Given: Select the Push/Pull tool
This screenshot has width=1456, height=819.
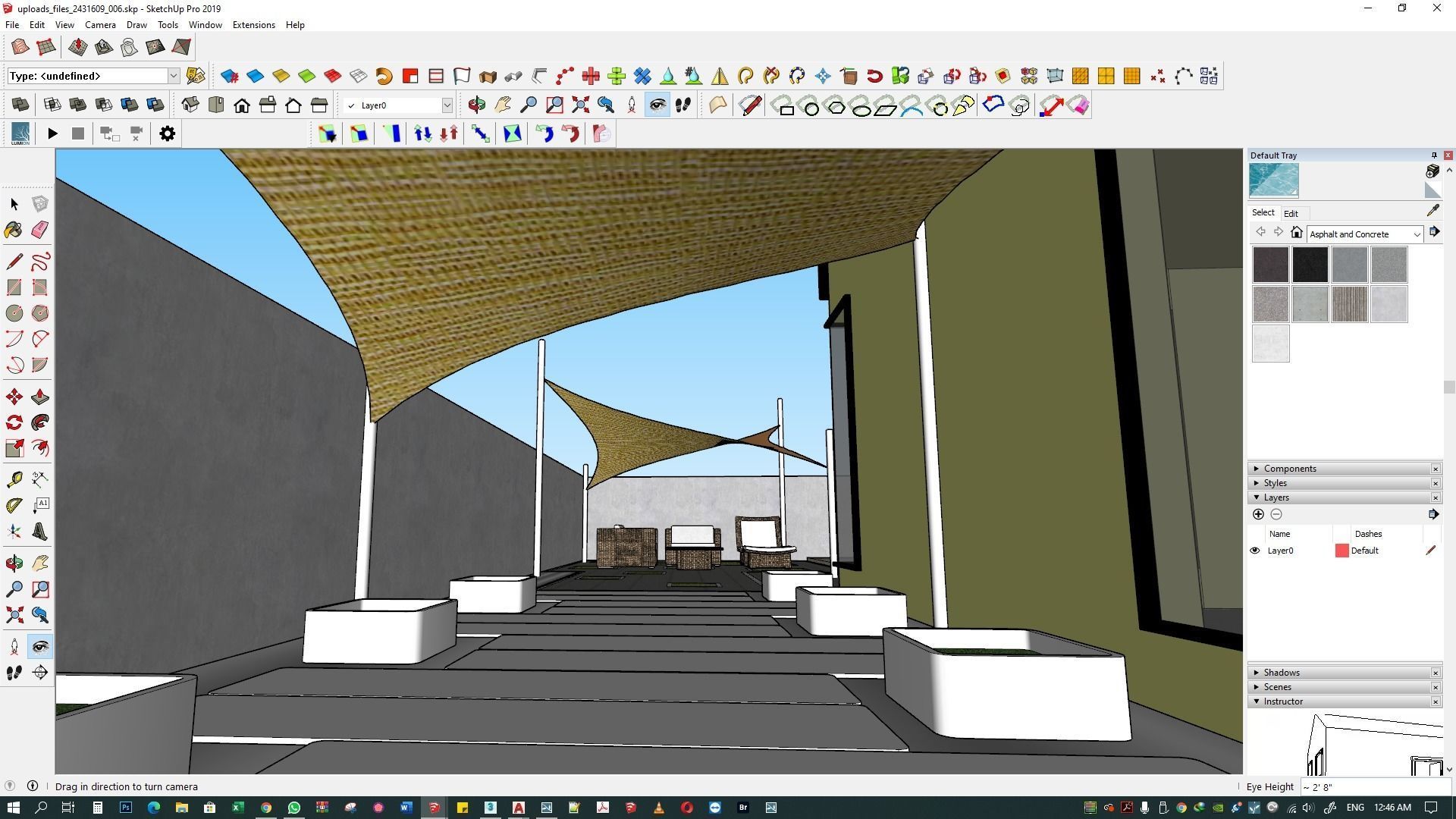Looking at the screenshot, I should pos(40,397).
